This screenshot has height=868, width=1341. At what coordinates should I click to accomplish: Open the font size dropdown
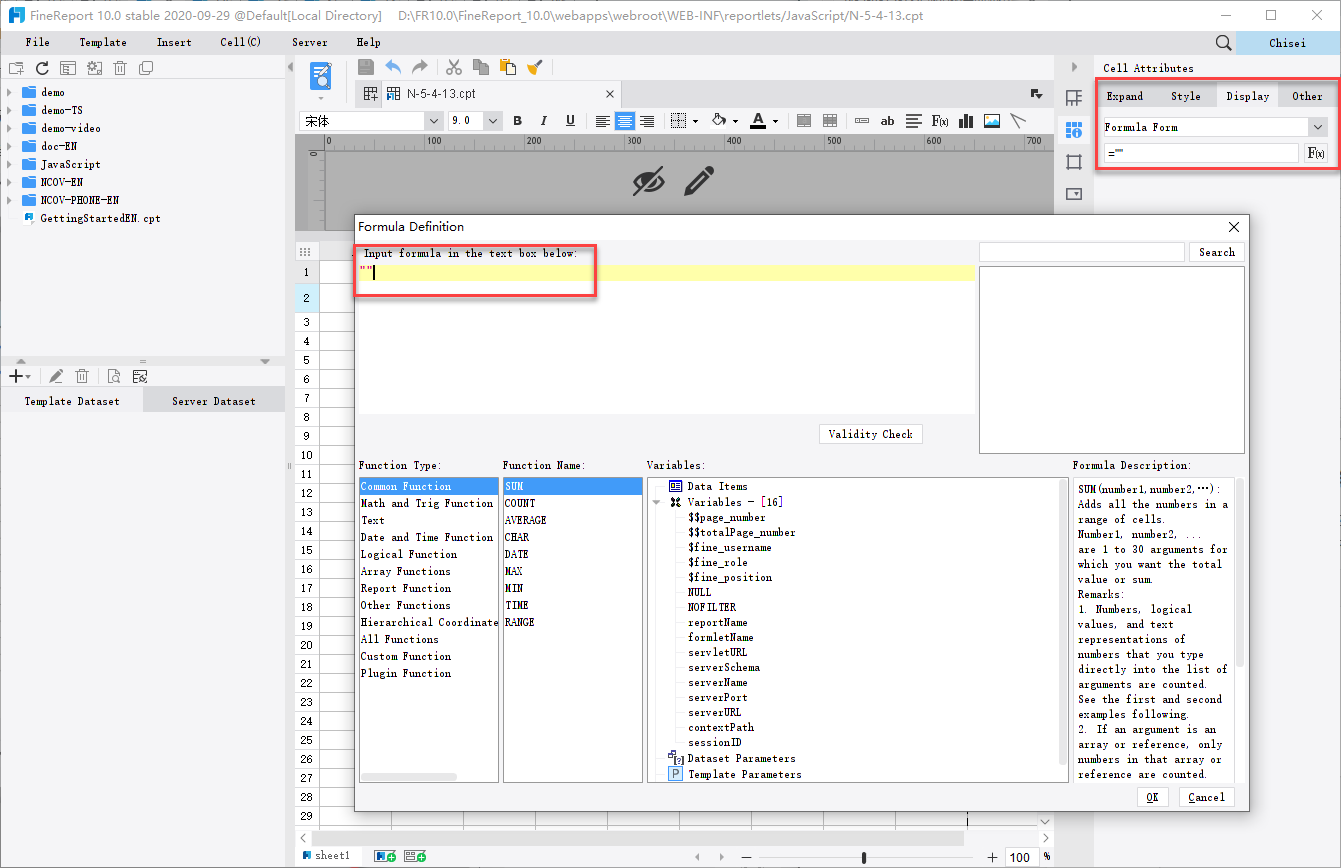492,120
